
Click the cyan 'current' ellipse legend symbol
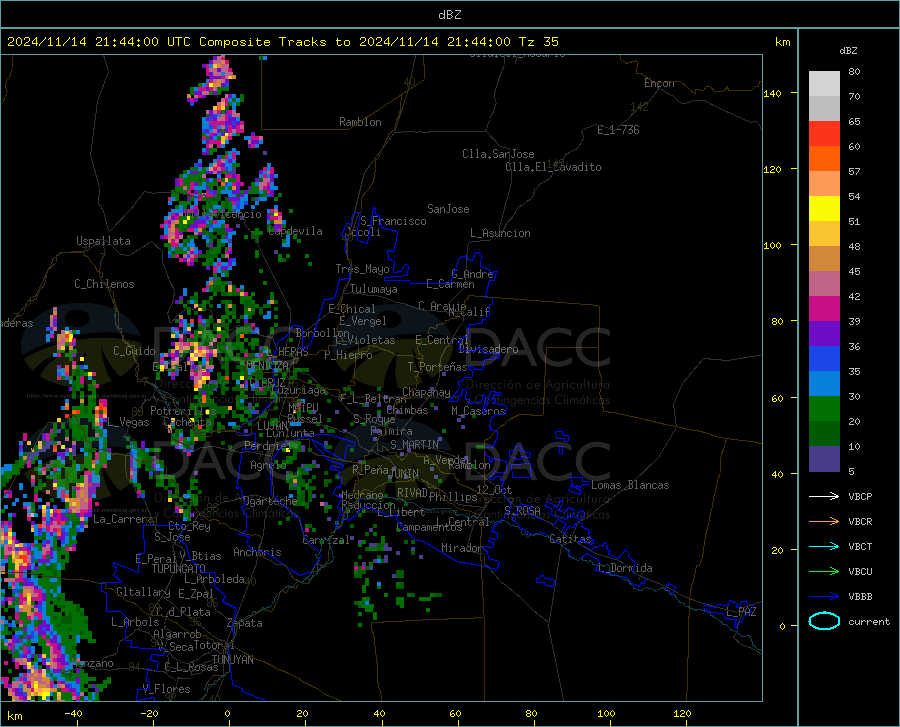(824, 621)
